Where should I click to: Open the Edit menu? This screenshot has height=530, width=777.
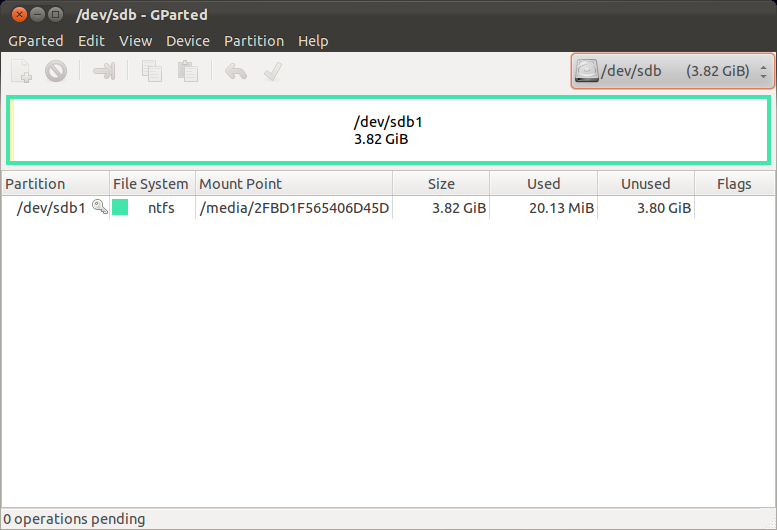click(91, 41)
